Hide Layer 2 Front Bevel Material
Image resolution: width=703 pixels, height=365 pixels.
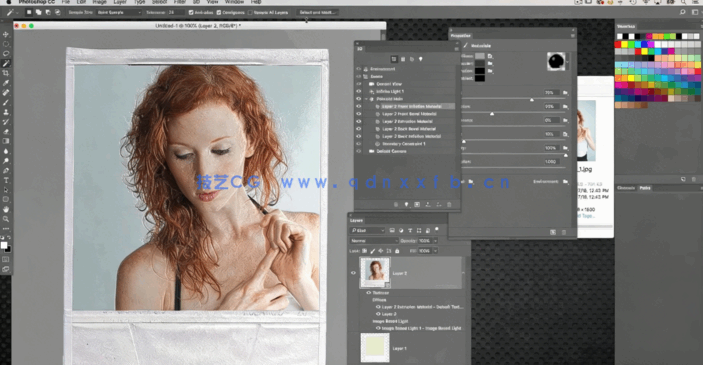click(x=358, y=114)
